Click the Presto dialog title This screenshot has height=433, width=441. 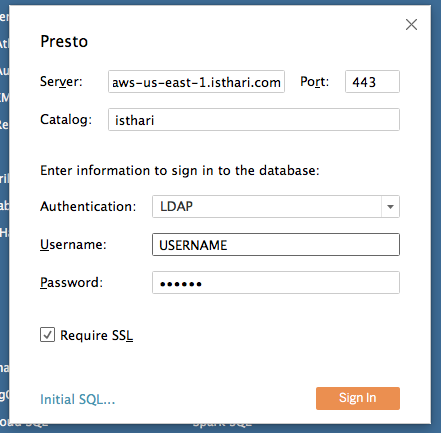pyautogui.click(x=64, y=42)
